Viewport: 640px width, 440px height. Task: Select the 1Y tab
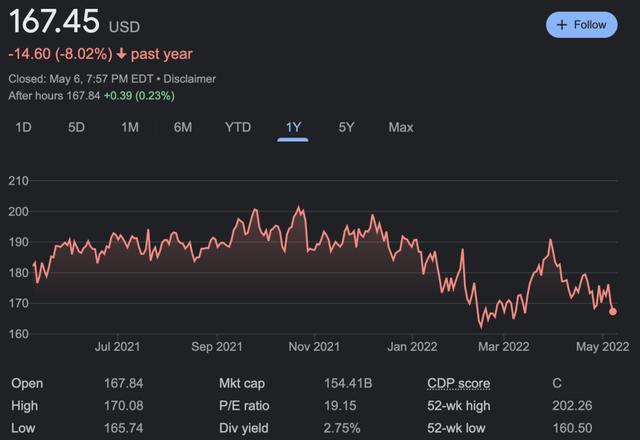293,127
